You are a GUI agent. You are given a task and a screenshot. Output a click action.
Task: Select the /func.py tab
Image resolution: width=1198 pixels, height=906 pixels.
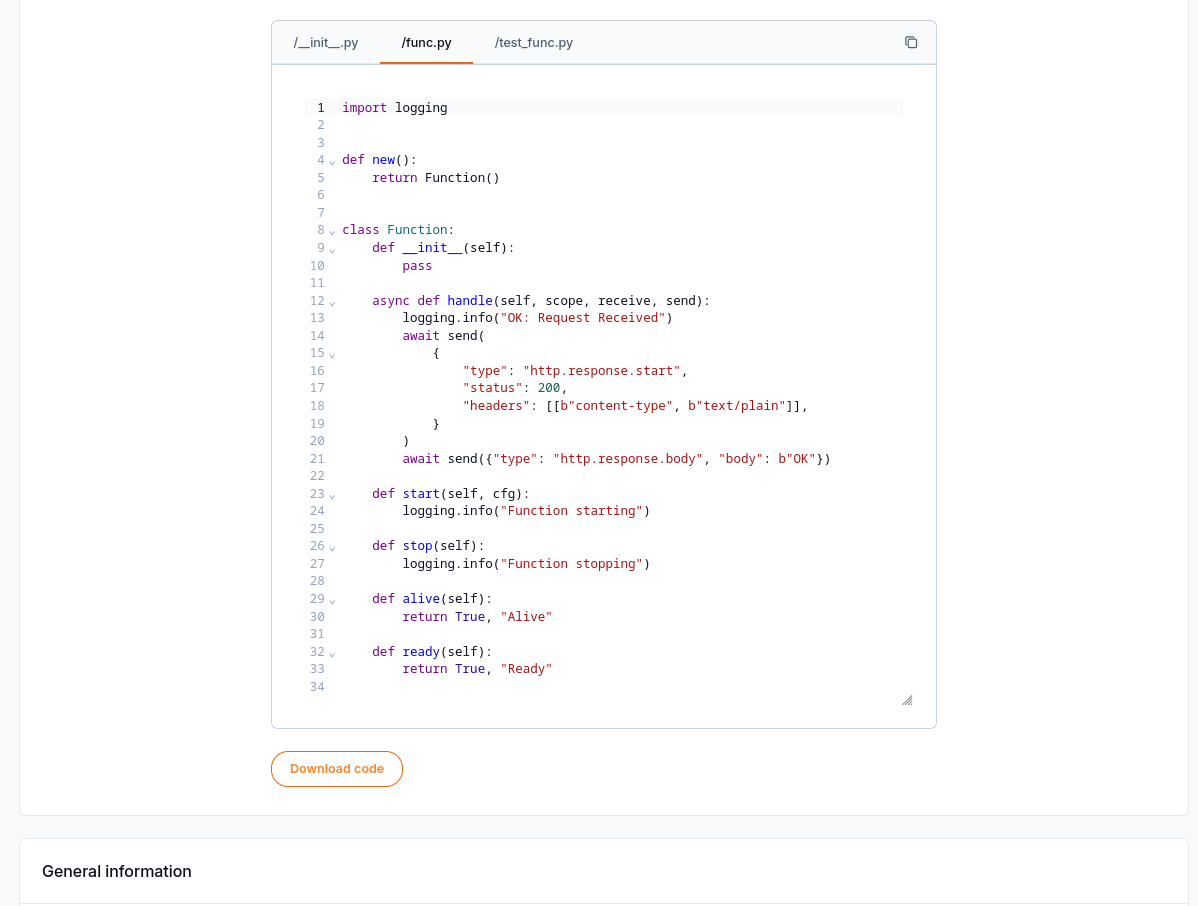pyautogui.click(x=426, y=43)
